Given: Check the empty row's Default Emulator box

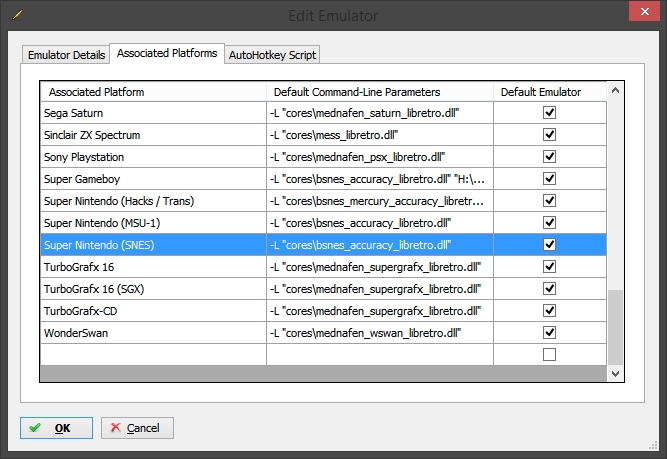Looking at the screenshot, I should tap(549, 354).
